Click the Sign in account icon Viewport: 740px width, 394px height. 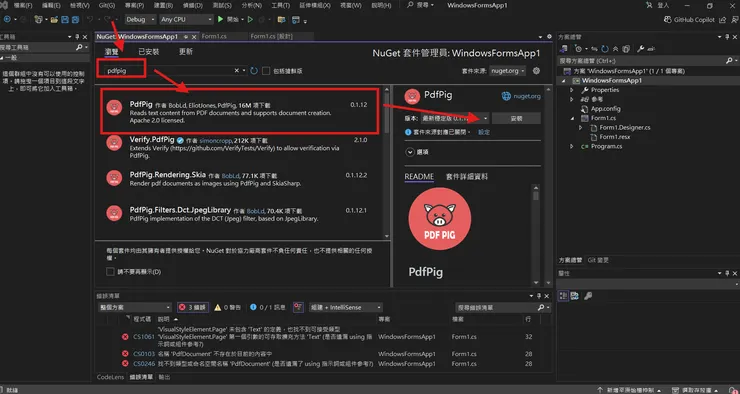[x=650, y=5]
